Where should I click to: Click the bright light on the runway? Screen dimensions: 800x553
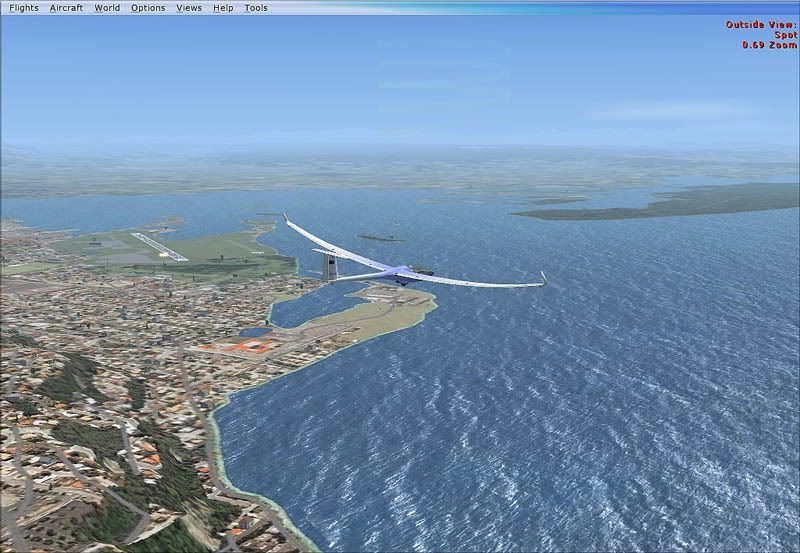[163, 259]
